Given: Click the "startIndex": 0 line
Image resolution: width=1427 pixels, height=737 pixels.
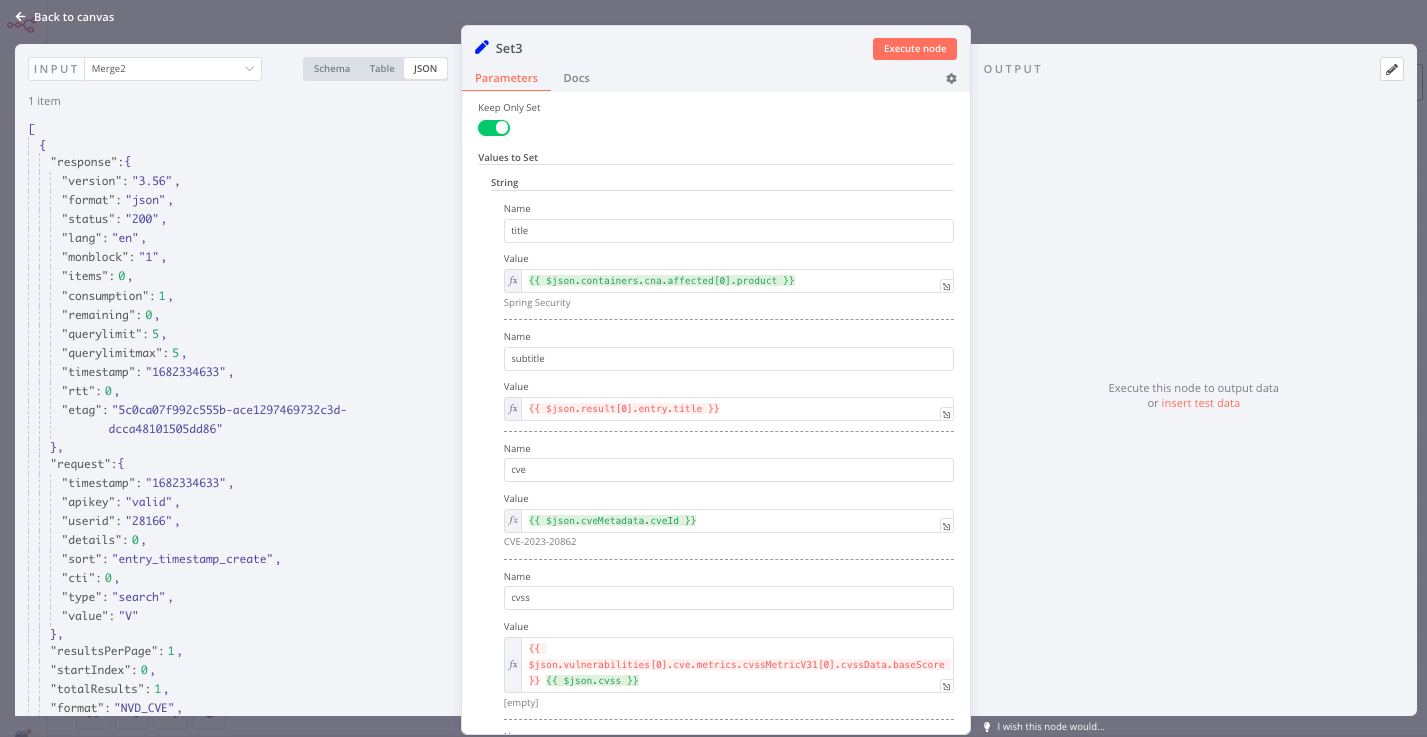Looking at the screenshot, I should [x=103, y=670].
